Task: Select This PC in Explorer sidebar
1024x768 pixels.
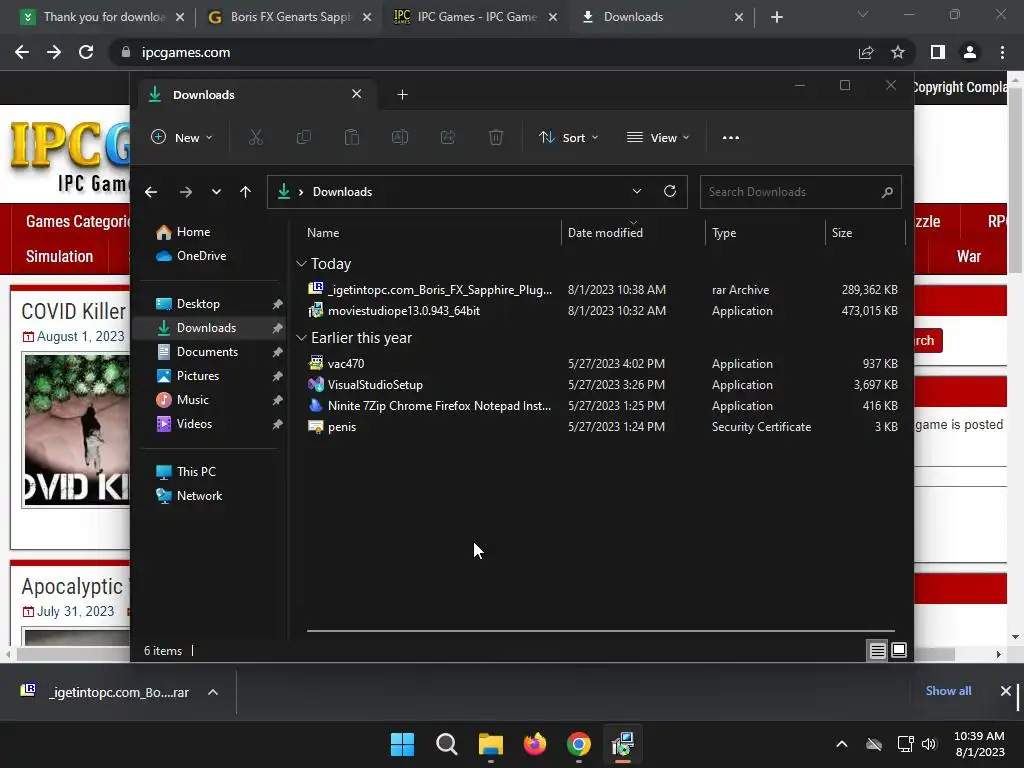Action: [x=196, y=472]
